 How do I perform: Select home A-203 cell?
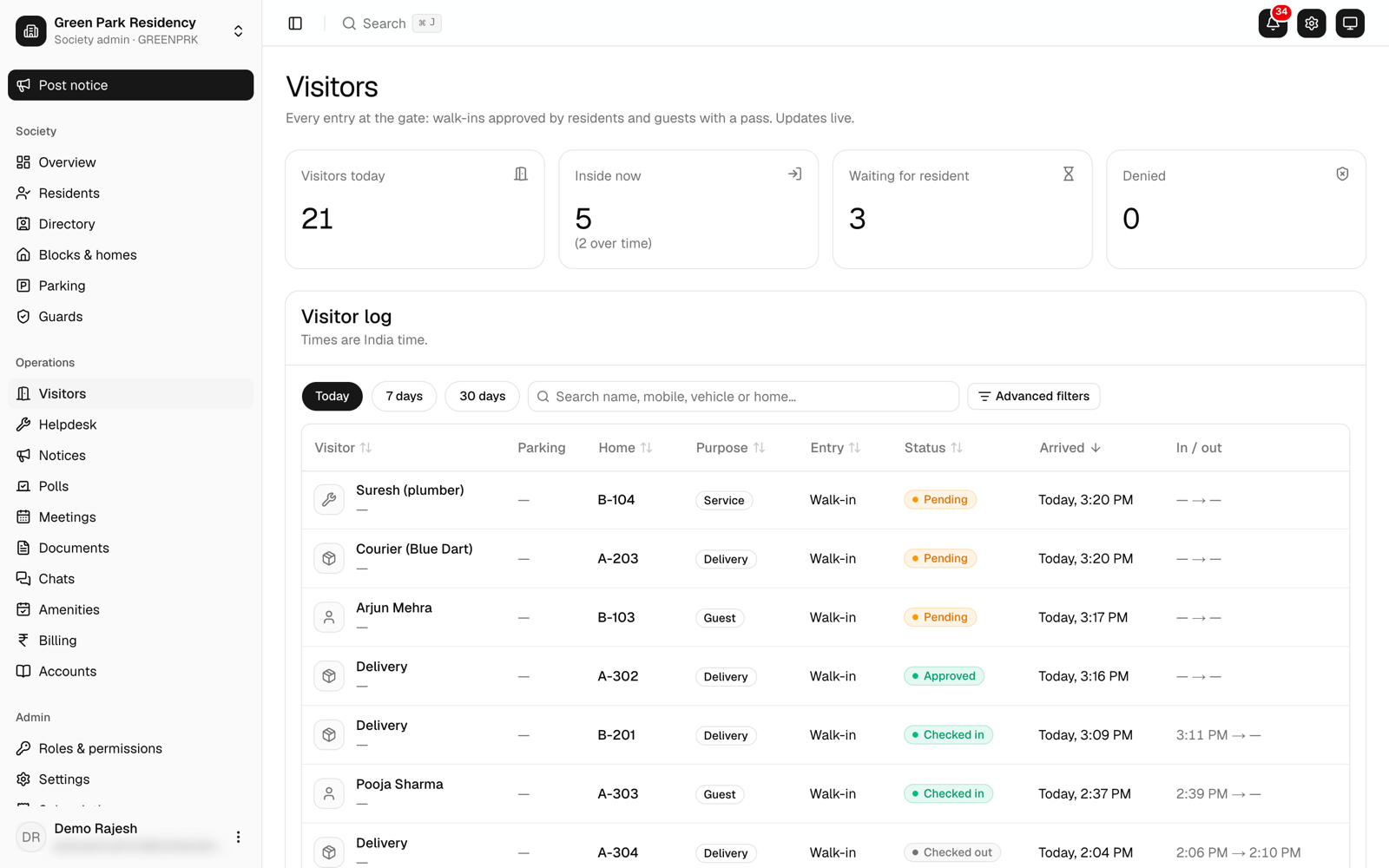tap(618, 558)
